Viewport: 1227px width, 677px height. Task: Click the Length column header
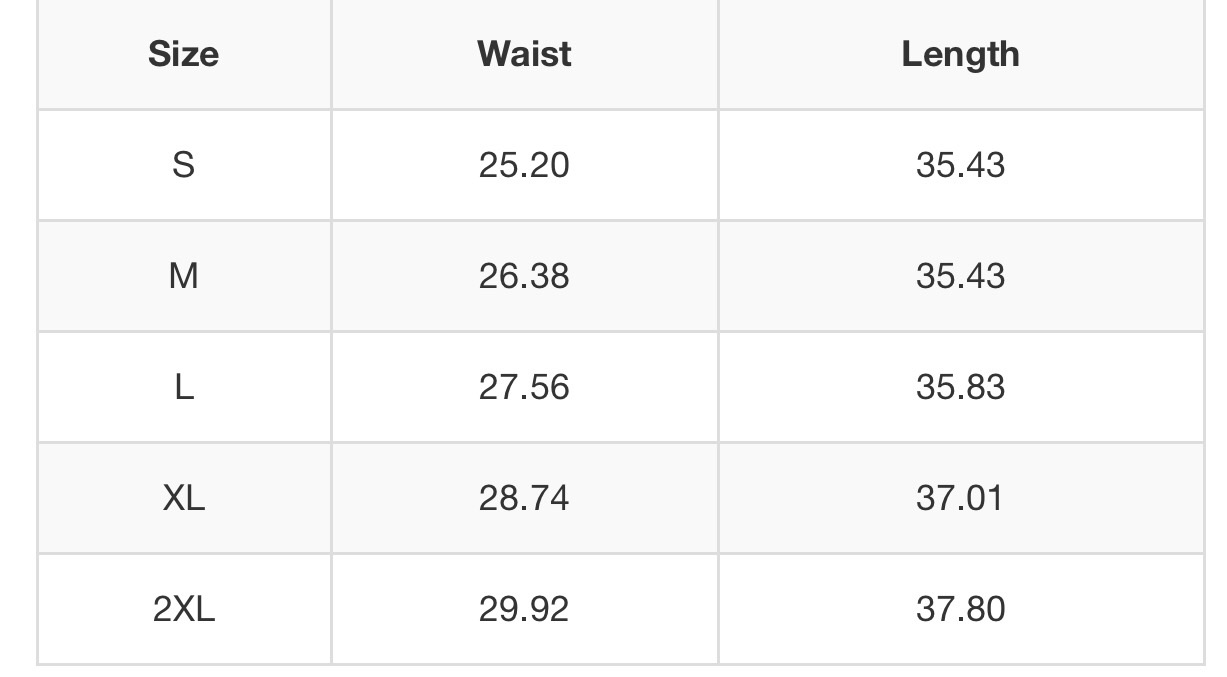[960, 54]
